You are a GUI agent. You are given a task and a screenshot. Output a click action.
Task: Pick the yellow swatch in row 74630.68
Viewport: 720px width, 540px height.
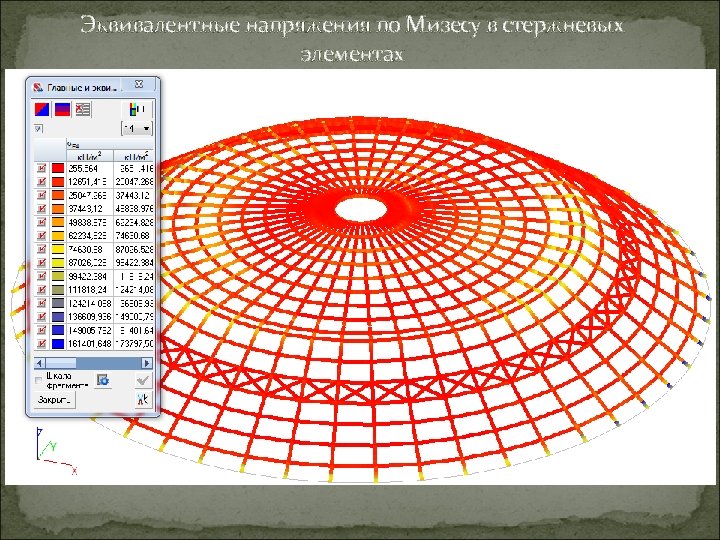pos(58,249)
